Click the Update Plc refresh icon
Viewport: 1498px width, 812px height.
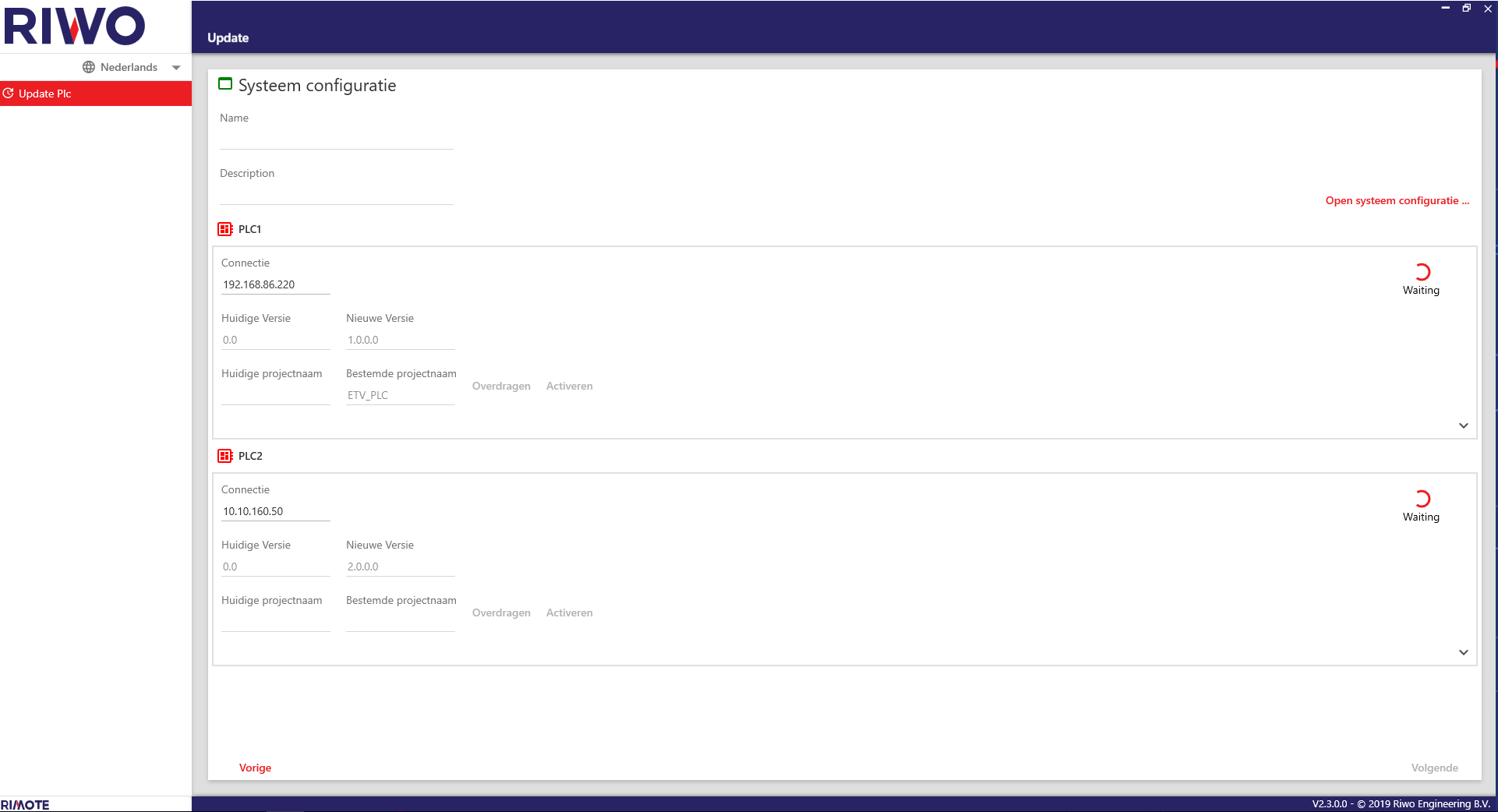9,94
